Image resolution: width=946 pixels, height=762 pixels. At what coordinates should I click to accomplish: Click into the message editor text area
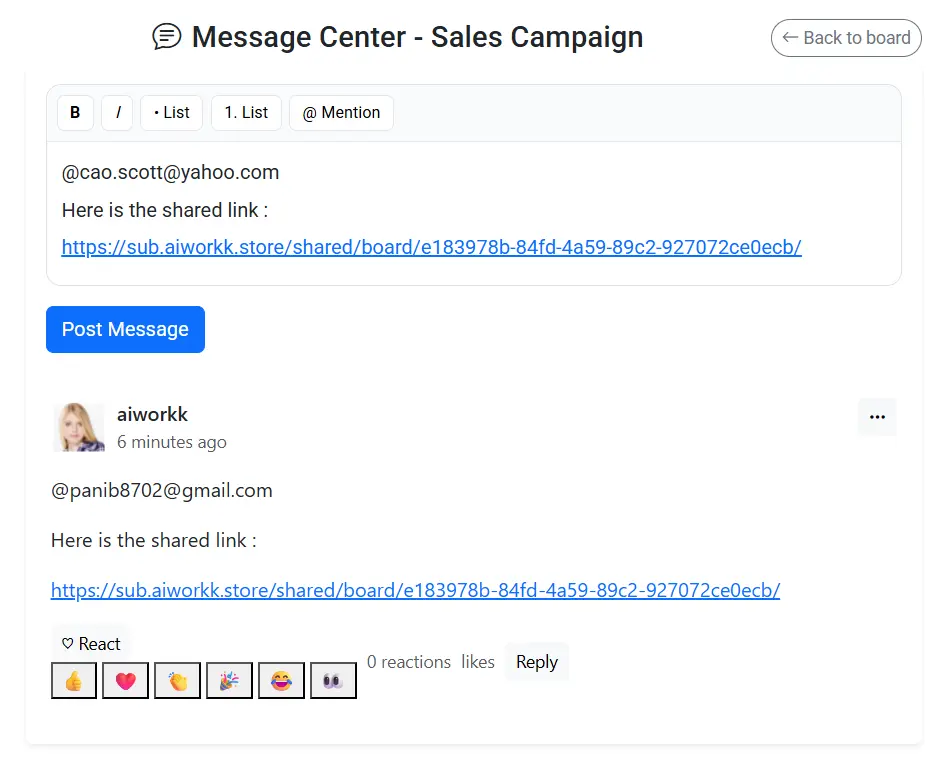[474, 213]
